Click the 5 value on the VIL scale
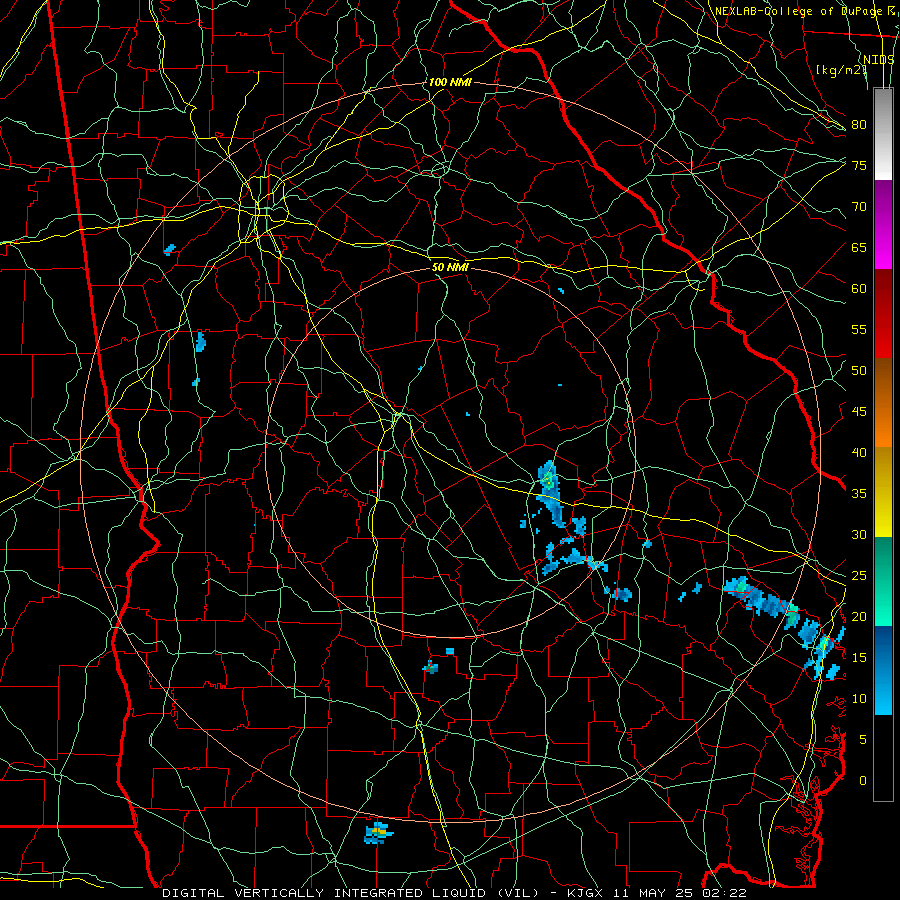The image size is (900, 900). 863,740
